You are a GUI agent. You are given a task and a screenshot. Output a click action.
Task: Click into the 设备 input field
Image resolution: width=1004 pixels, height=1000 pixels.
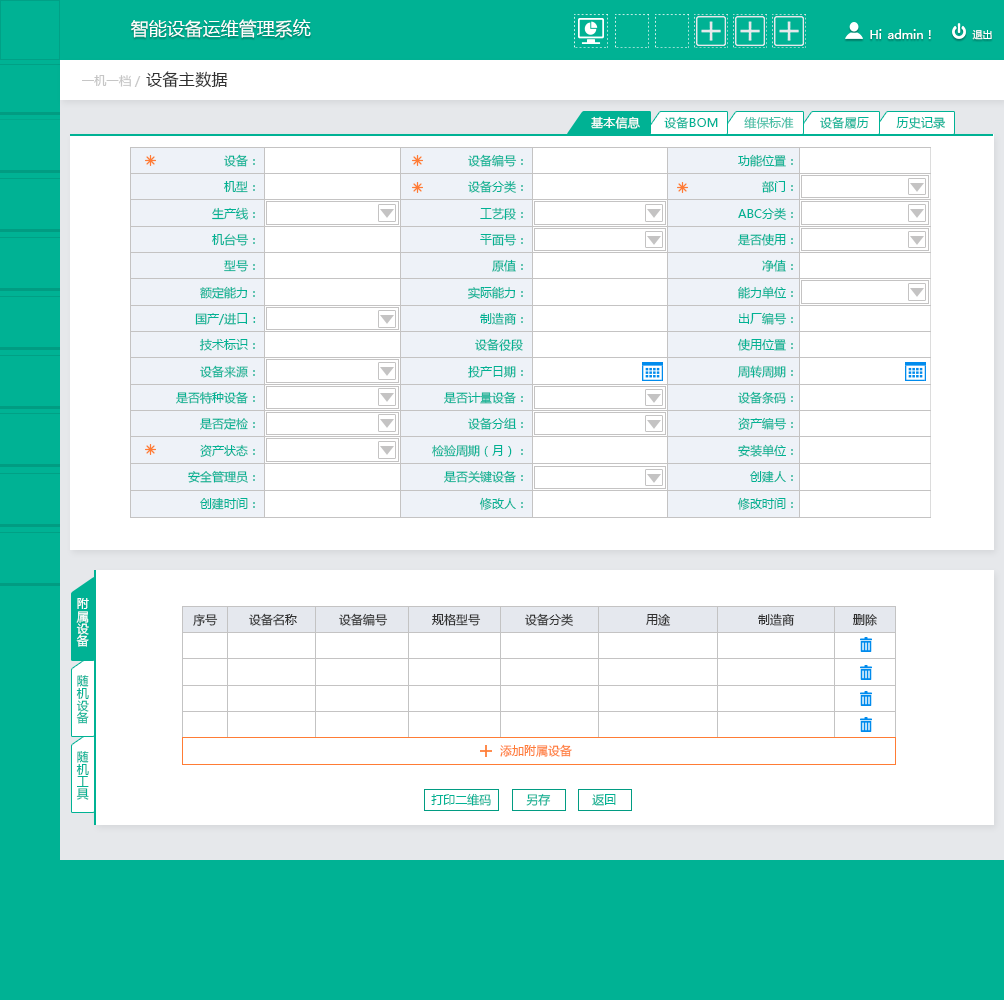(332, 161)
